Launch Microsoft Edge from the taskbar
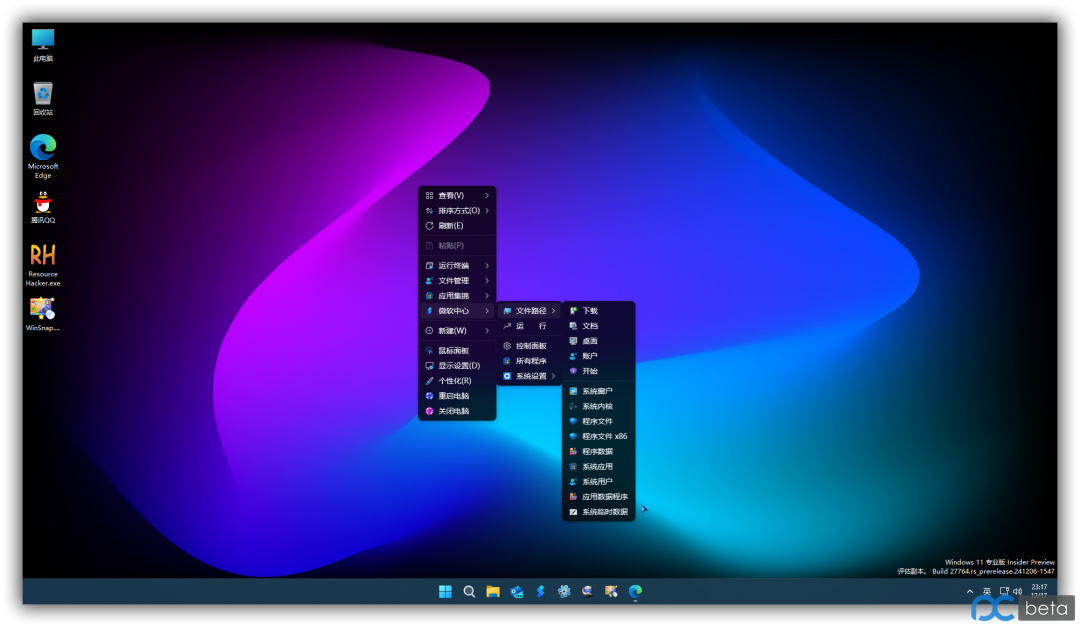 click(635, 592)
